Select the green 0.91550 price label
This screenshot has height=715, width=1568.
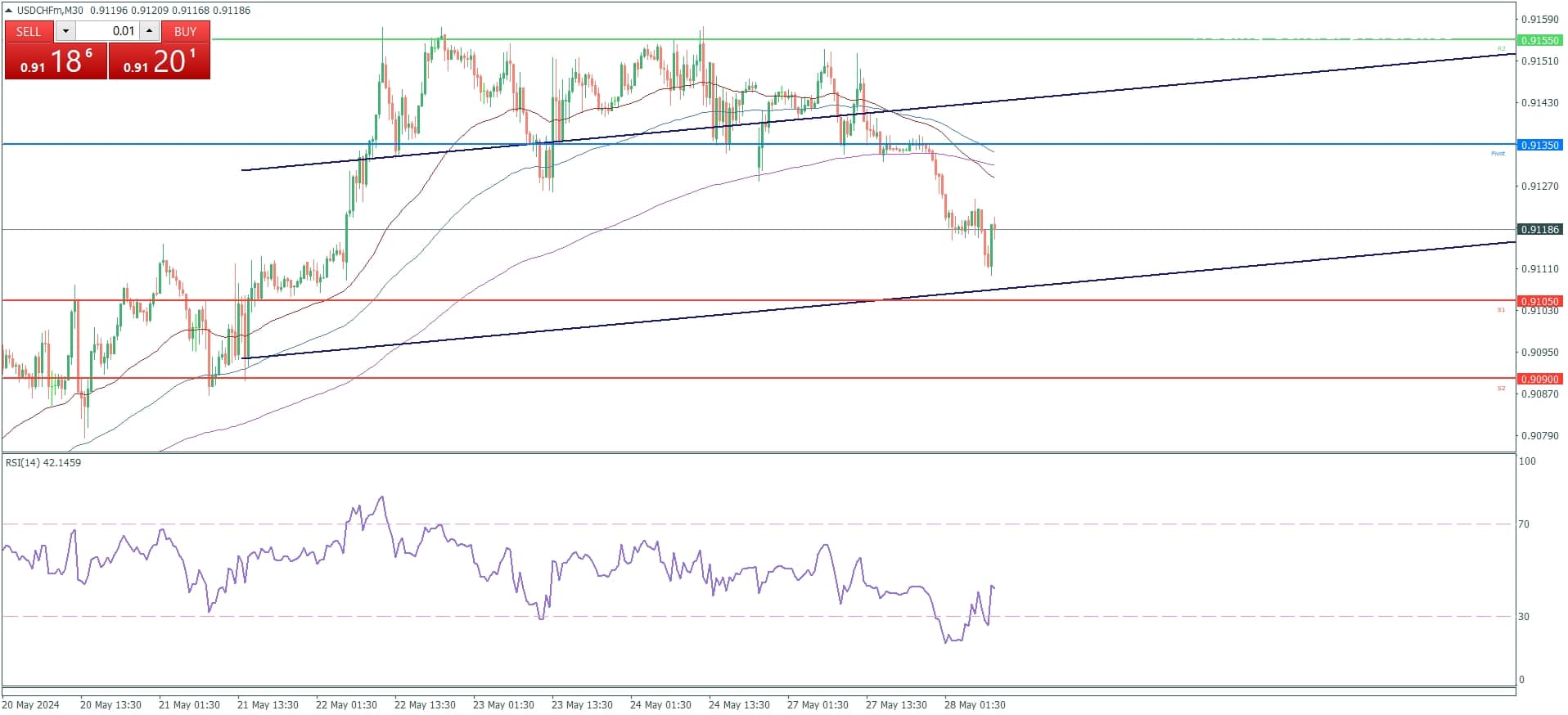(x=1539, y=40)
